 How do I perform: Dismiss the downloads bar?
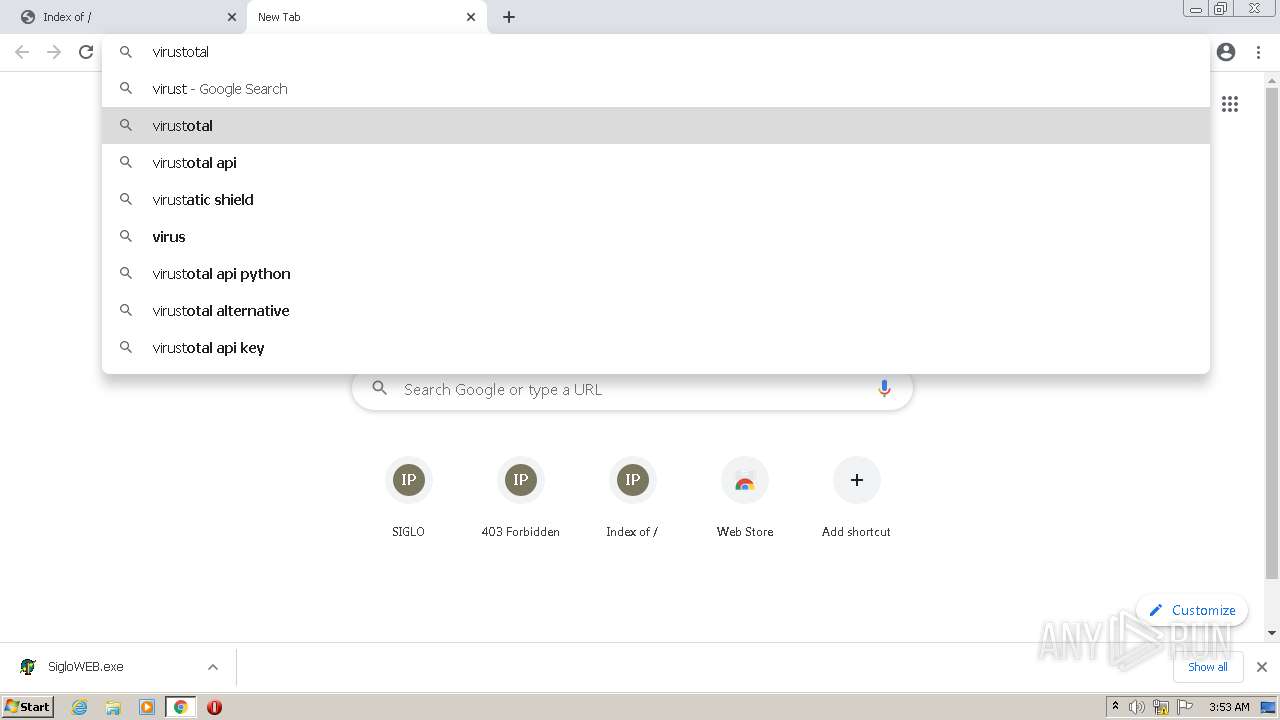[x=1262, y=667]
